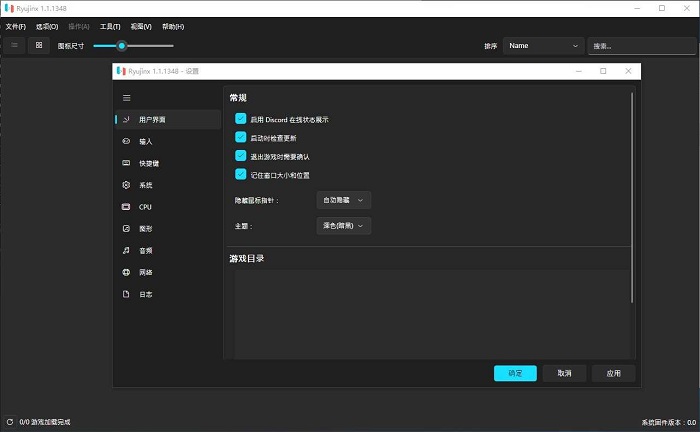
Task: Uncheck 退出游戏时需要确认 checkbox
Action: pyautogui.click(x=241, y=155)
